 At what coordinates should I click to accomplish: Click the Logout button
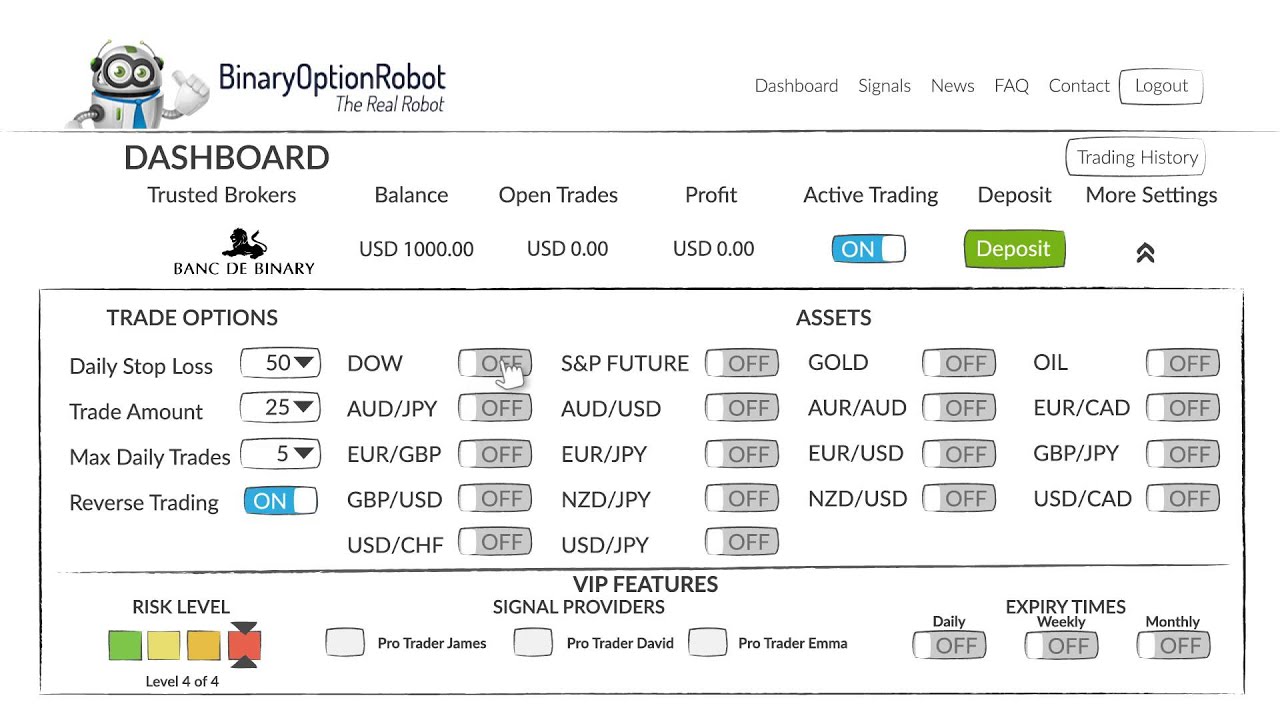click(x=1161, y=86)
